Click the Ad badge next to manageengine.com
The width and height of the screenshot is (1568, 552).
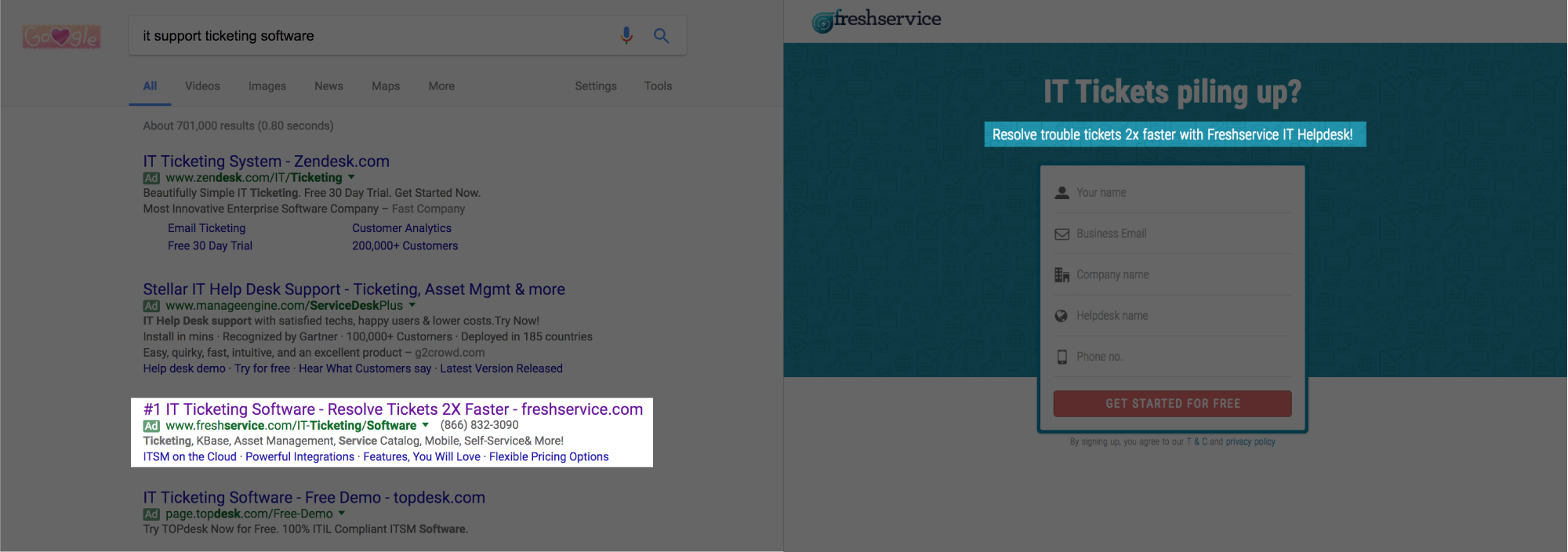point(151,306)
